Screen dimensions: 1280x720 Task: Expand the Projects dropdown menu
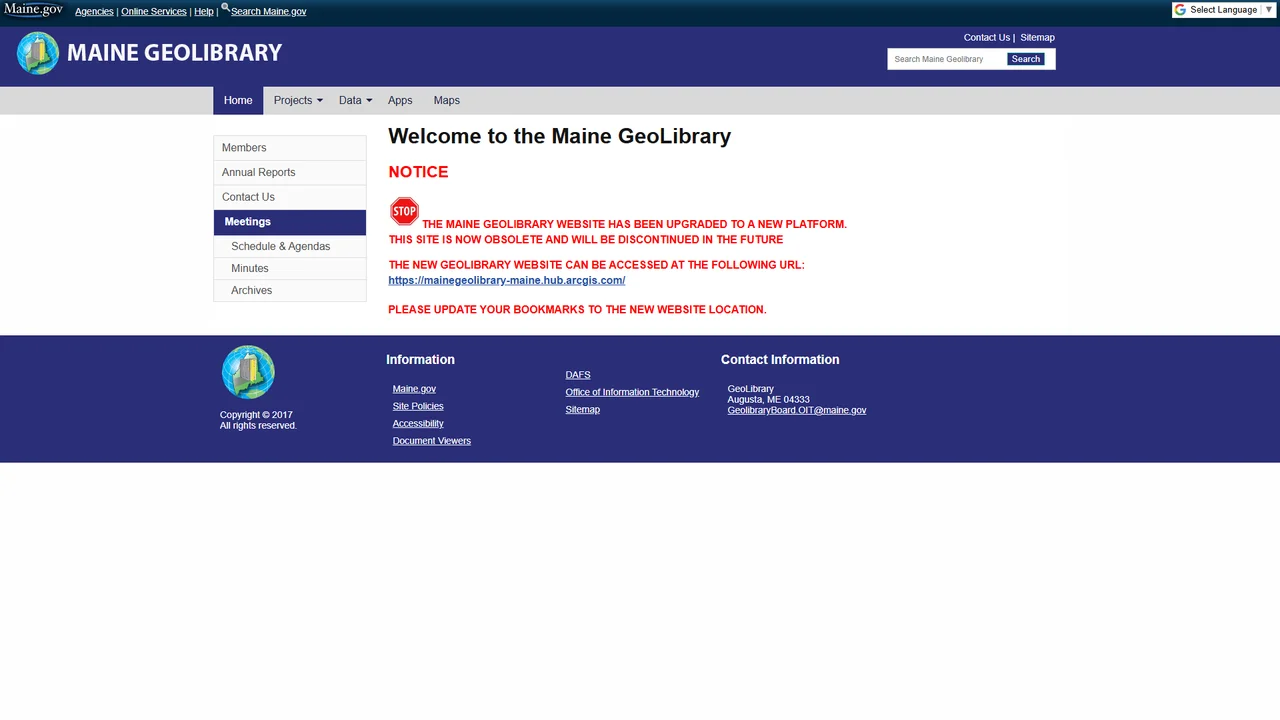[x=298, y=100]
